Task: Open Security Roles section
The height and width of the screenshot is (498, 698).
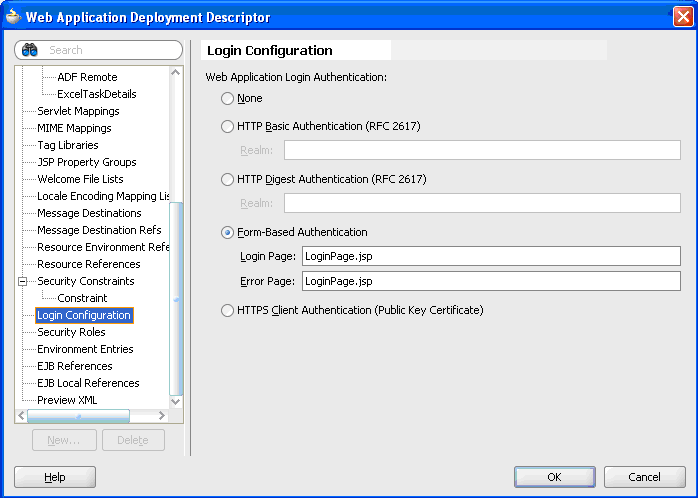Action: tap(71, 332)
